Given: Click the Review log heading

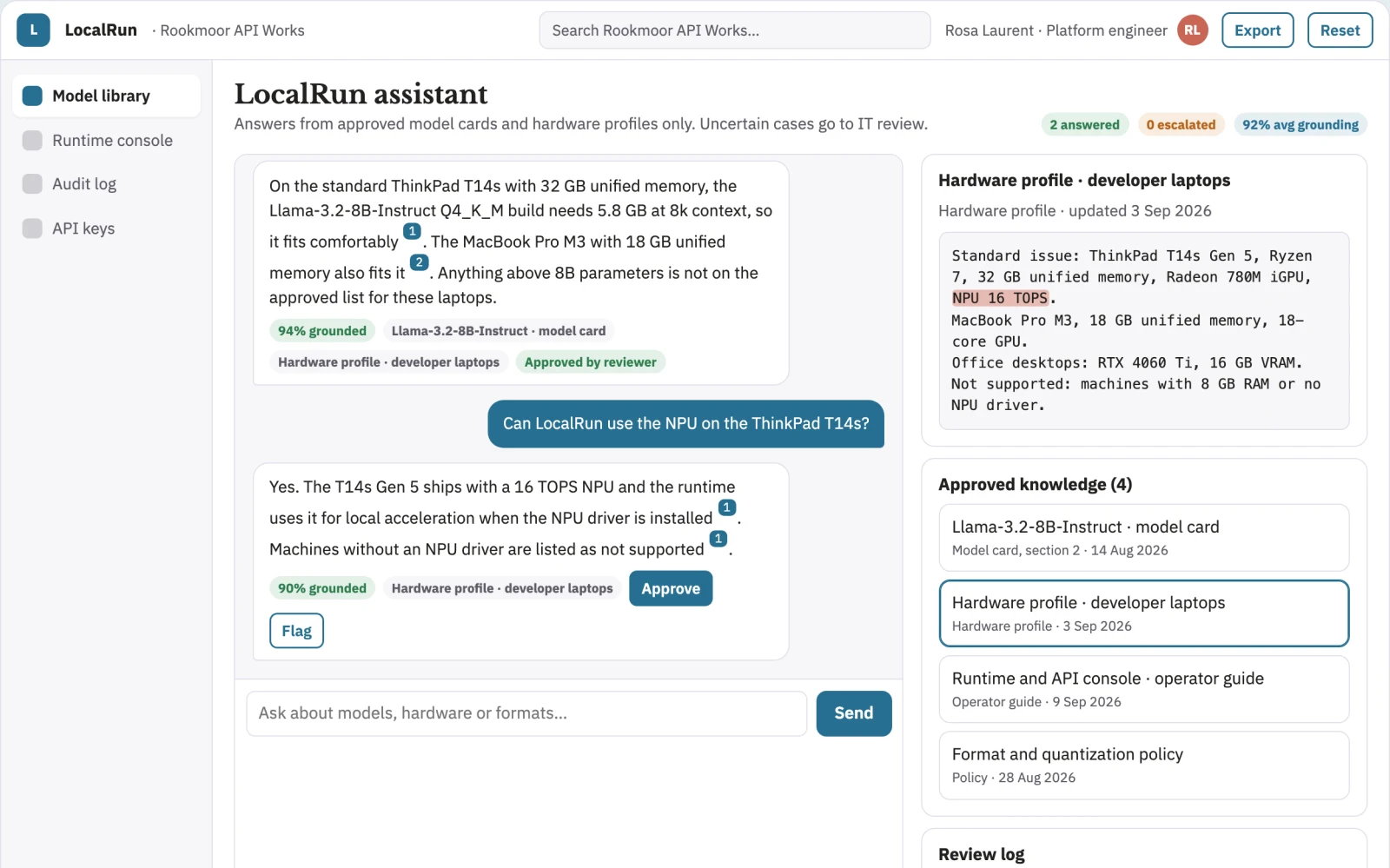Looking at the screenshot, I should point(982,854).
